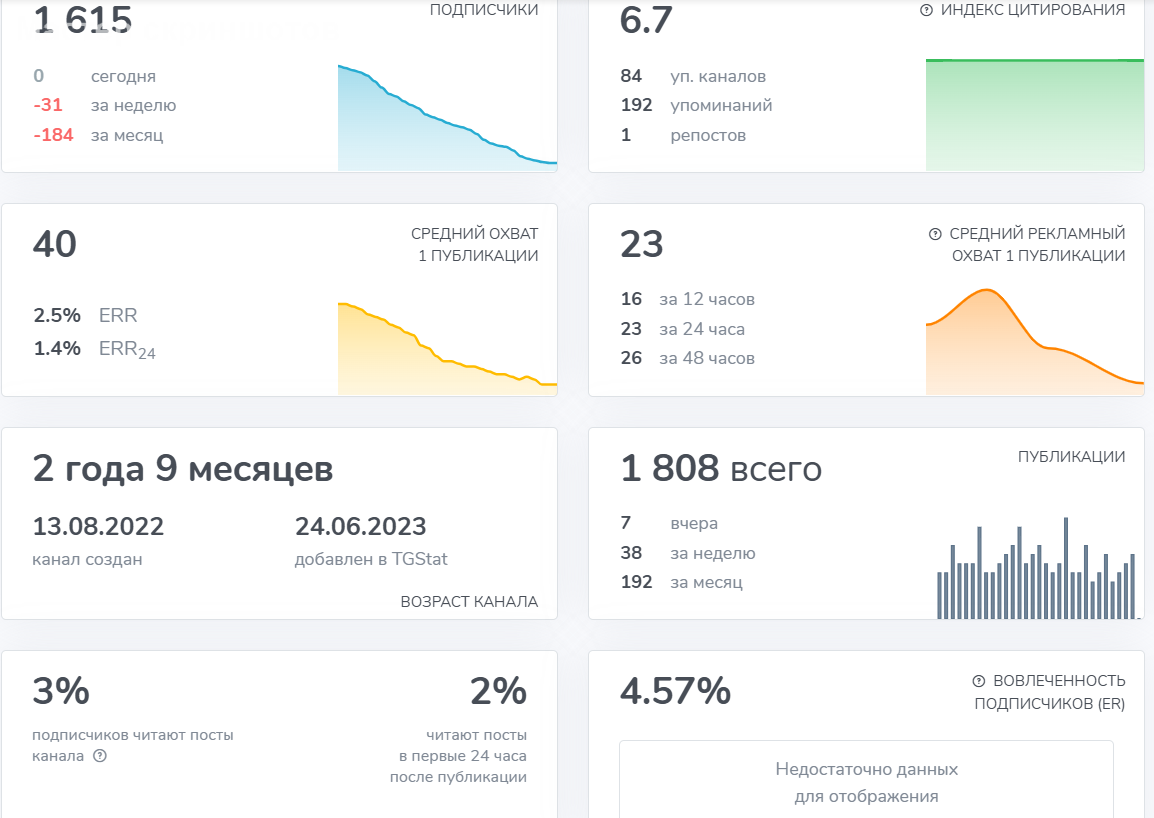Click the '2.5% ERR' row
This screenshot has height=818, width=1154.
click(85, 315)
